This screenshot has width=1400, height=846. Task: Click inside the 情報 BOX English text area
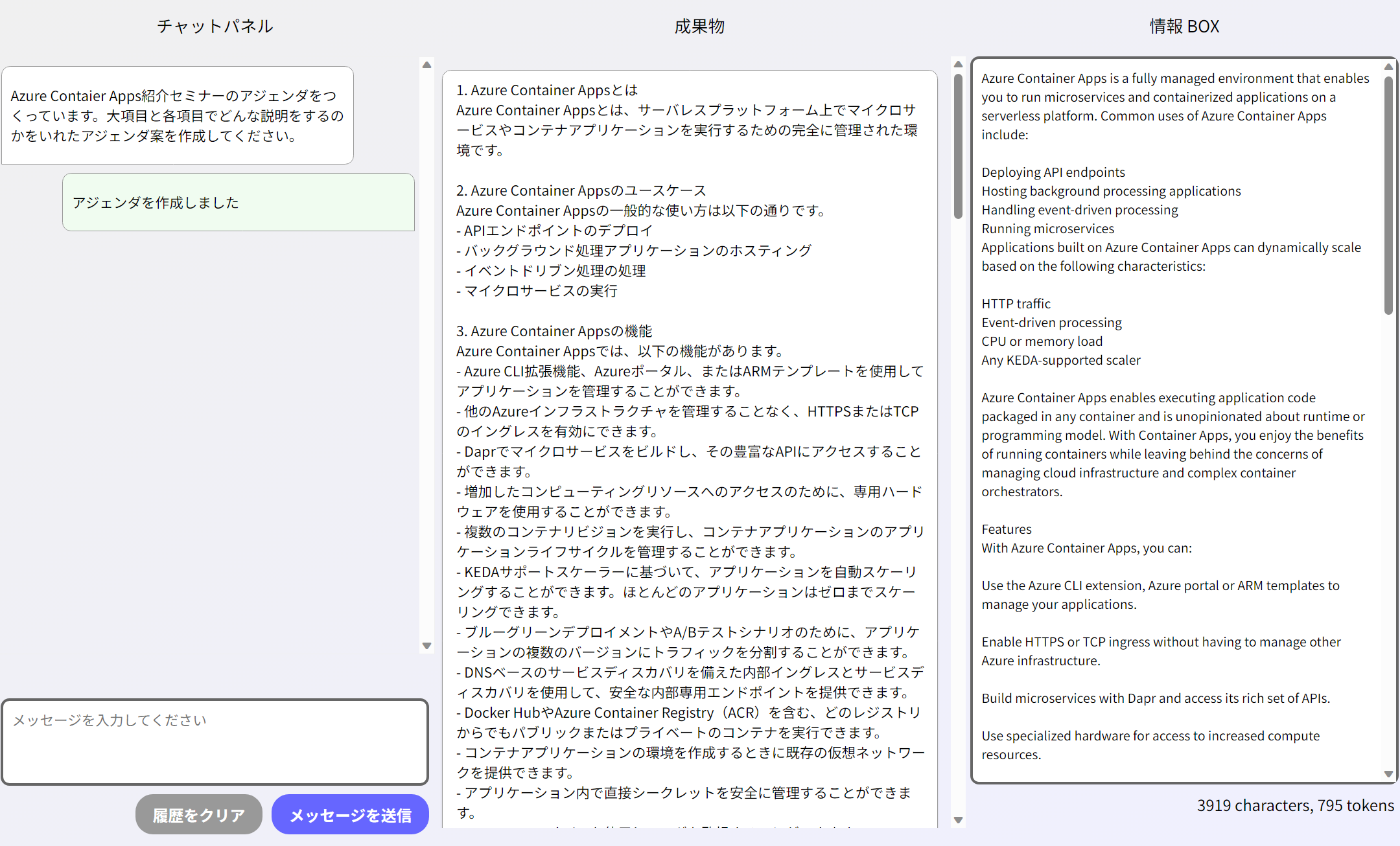[1176, 421]
